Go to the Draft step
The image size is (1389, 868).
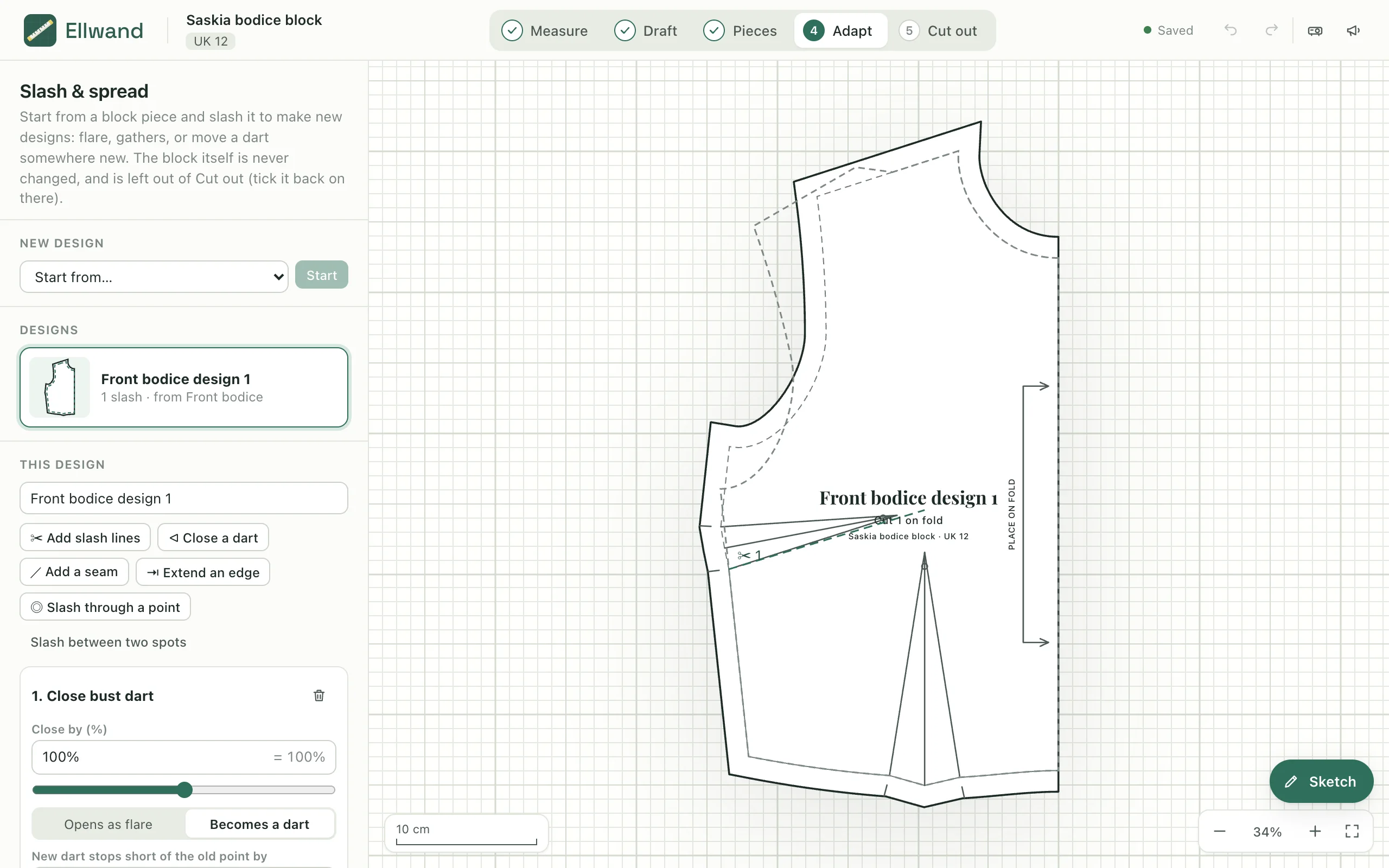point(645,30)
